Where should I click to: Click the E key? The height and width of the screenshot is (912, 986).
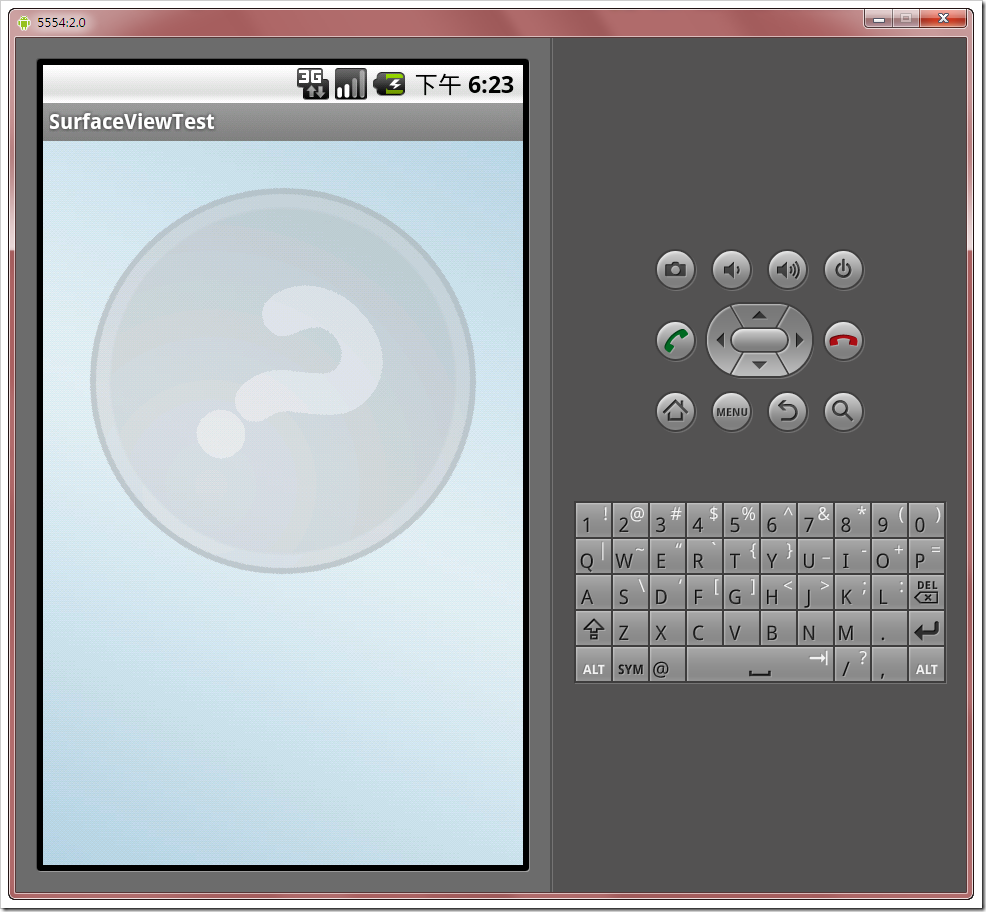[667, 556]
